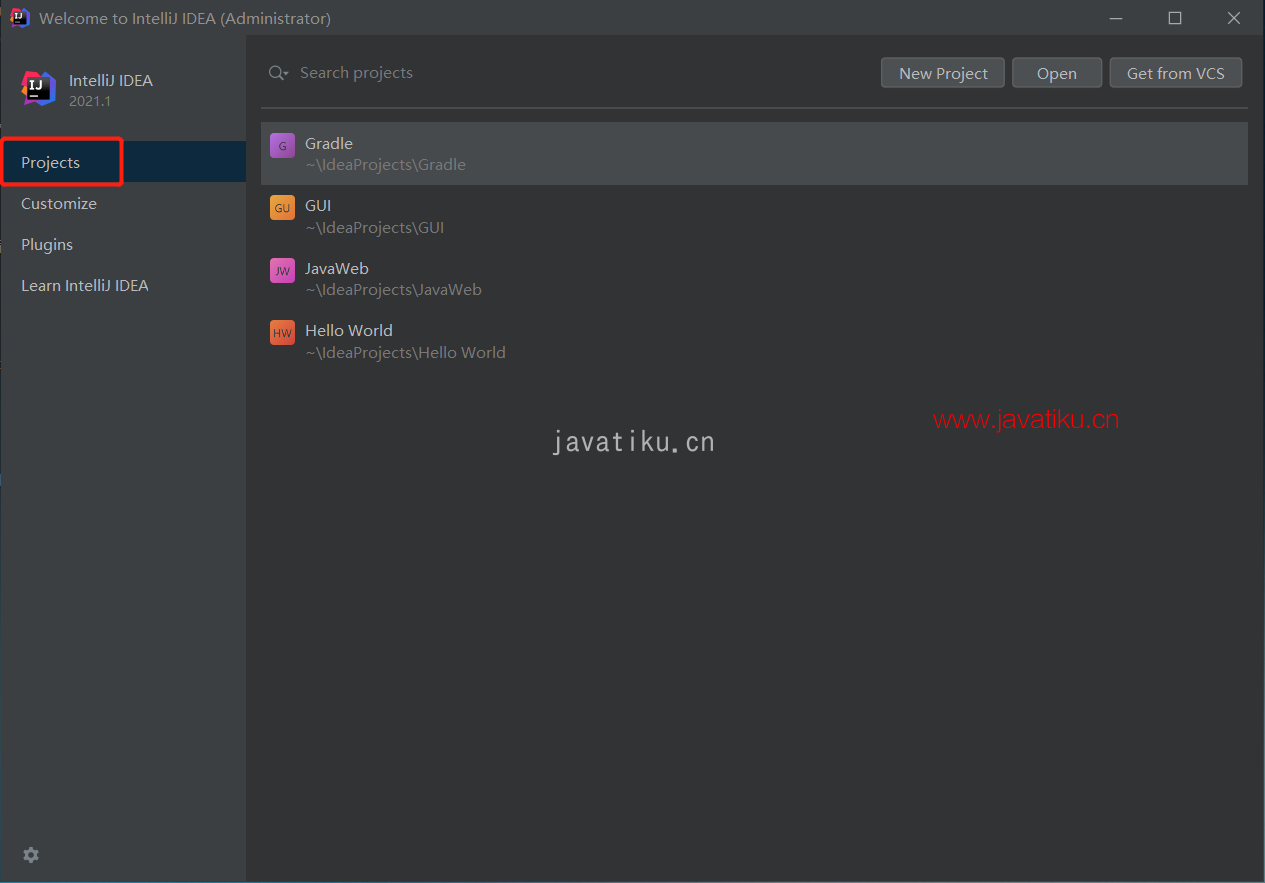The width and height of the screenshot is (1265, 883).
Task: Open the JavaWeb project by its name
Action: pos(337,268)
